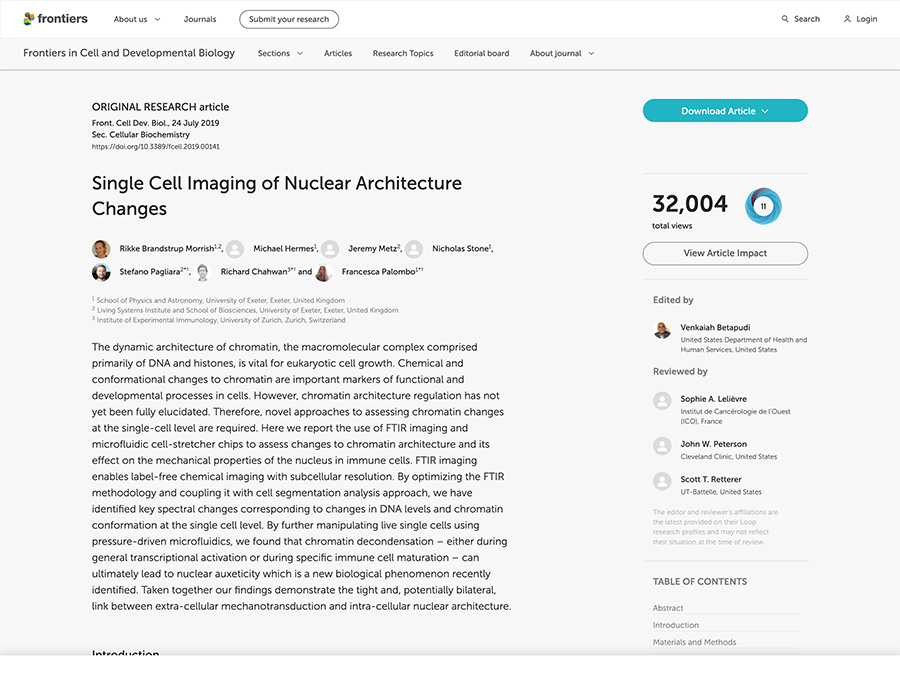The width and height of the screenshot is (900, 675).
Task: Click the Search link text
Action: click(806, 19)
